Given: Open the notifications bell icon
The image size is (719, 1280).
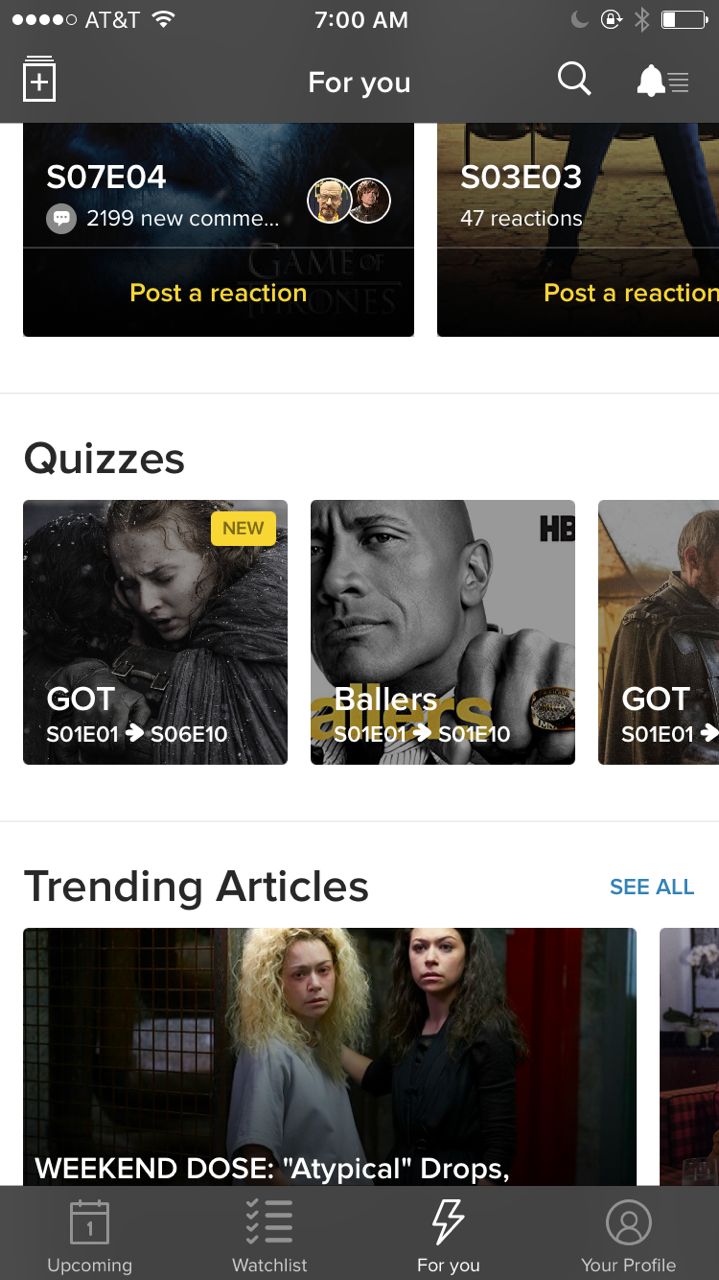Looking at the screenshot, I should (x=662, y=81).
